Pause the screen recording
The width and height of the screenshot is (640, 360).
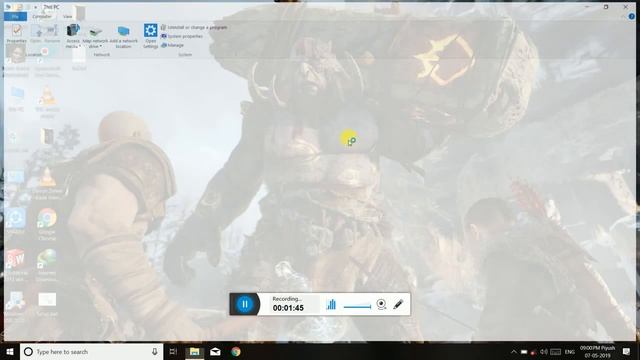(245, 304)
